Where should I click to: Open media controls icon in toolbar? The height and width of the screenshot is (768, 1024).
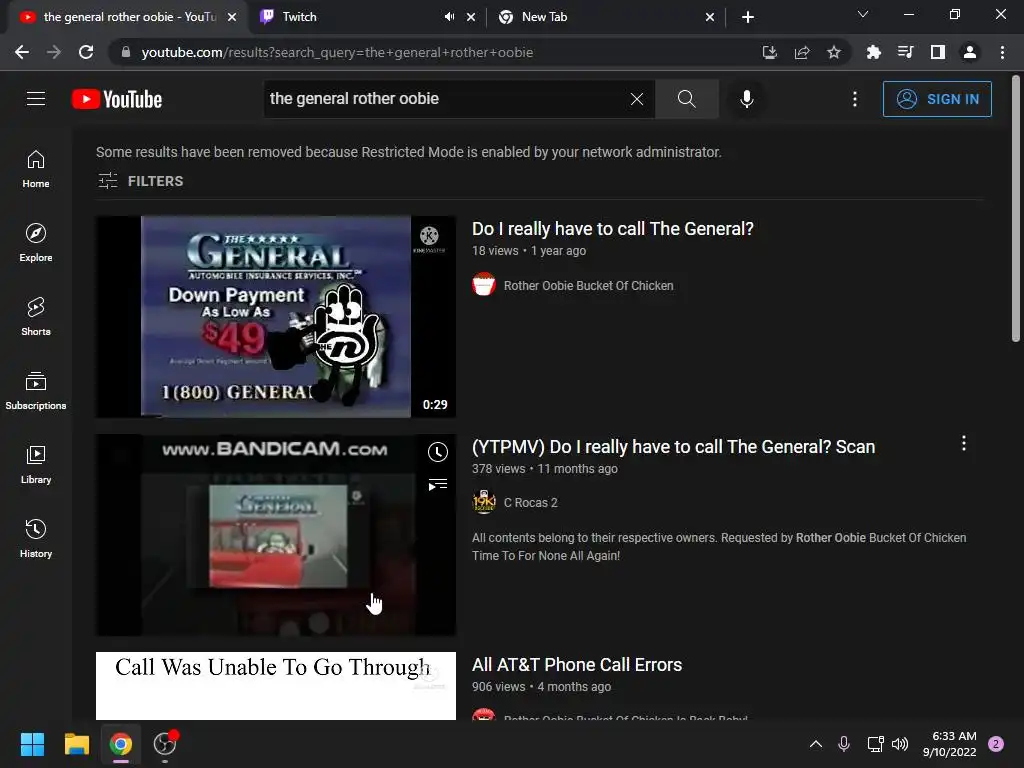[x=905, y=52]
